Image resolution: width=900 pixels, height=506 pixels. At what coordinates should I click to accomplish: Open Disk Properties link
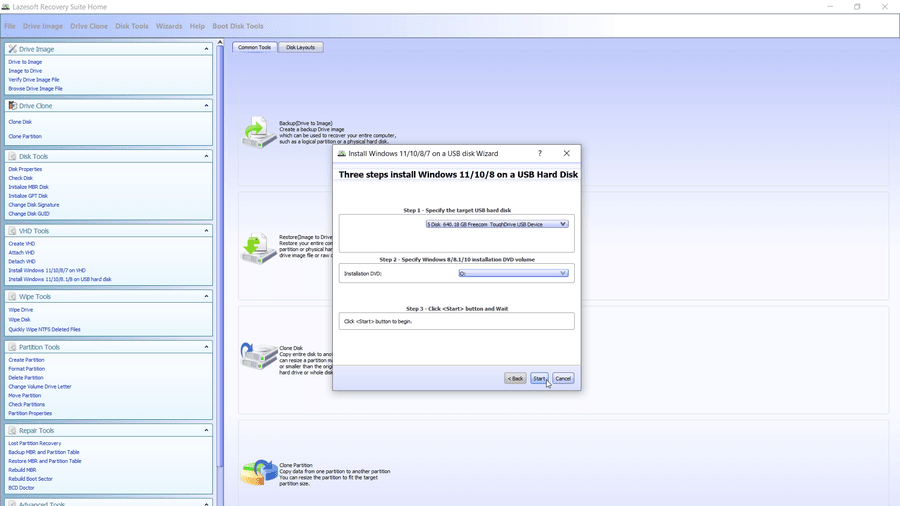point(25,169)
